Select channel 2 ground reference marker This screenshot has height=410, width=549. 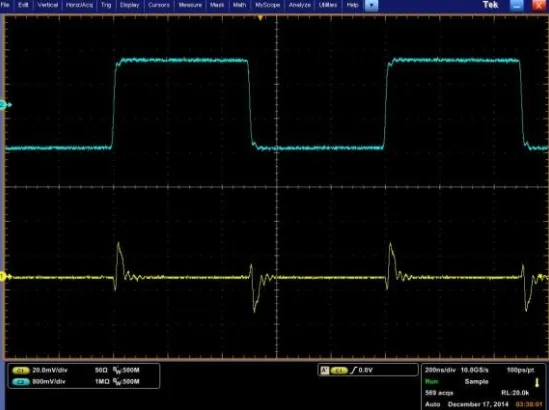[6, 105]
